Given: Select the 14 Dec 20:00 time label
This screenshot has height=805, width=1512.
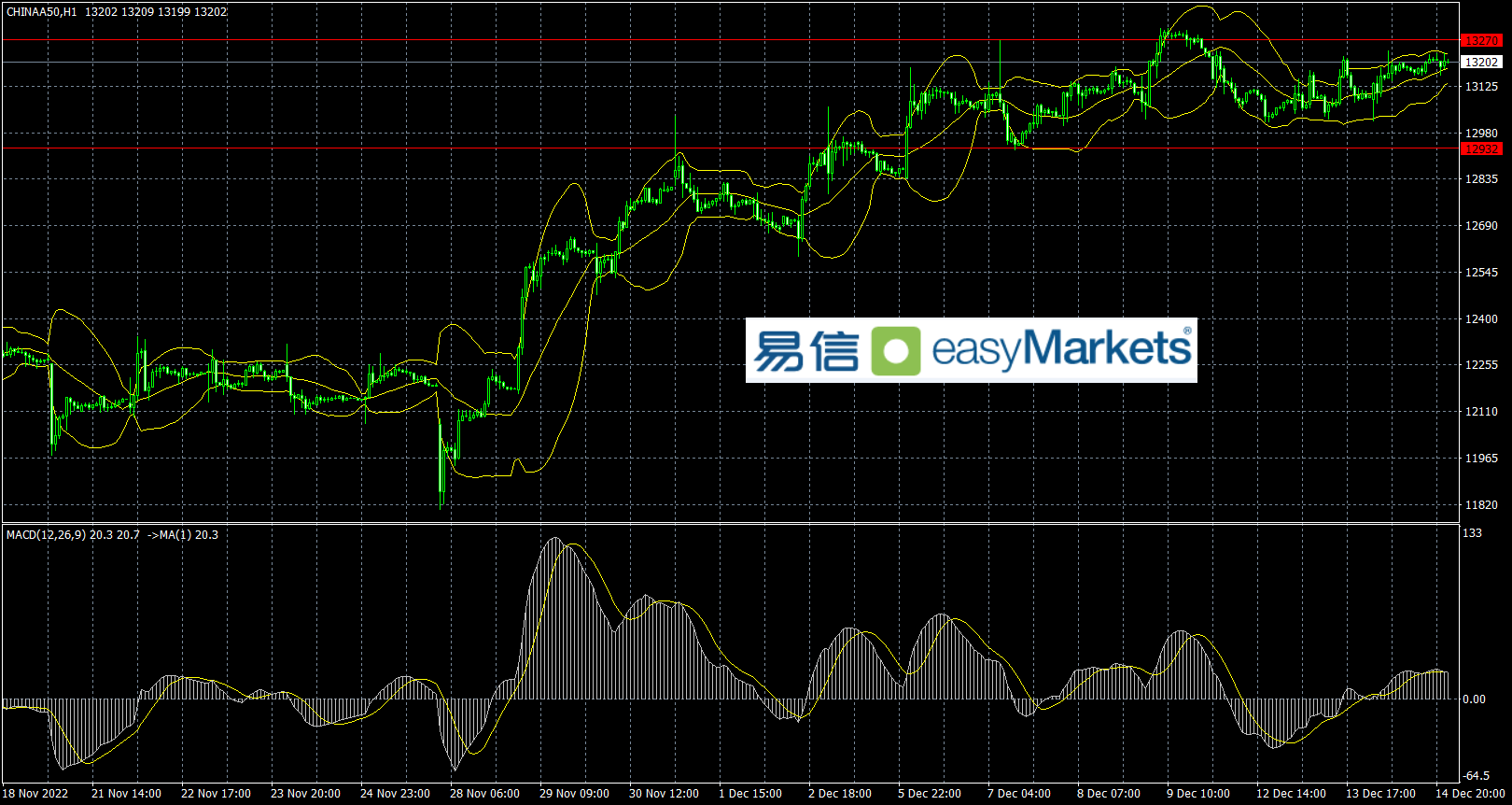Looking at the screenshot, I should point(1470,794).
